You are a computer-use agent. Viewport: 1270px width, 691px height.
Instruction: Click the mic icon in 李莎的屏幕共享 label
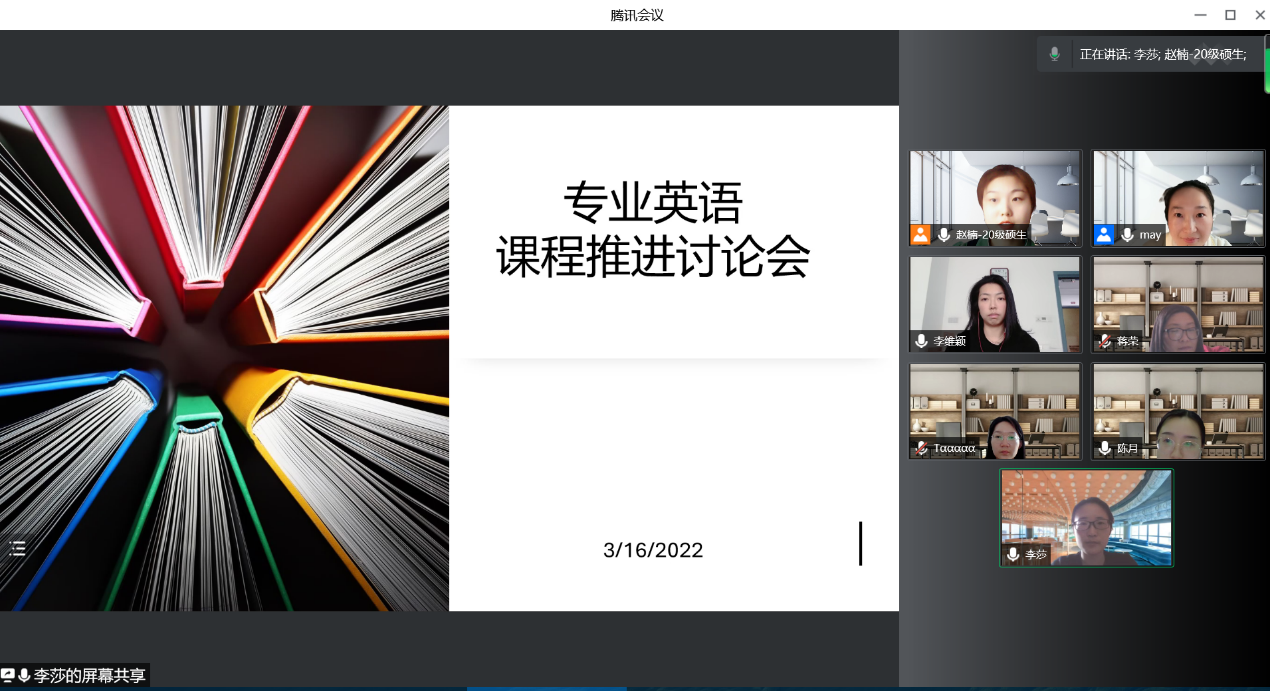24,676
